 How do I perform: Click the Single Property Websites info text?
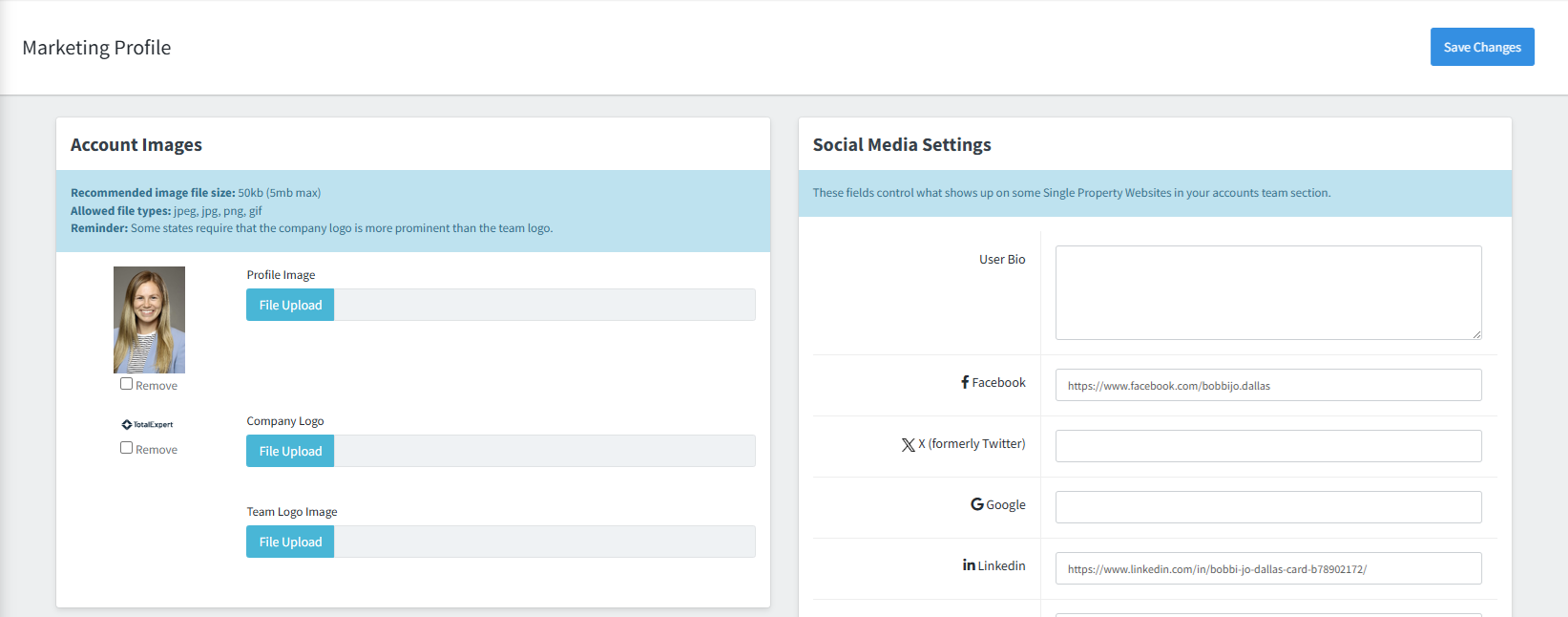(1072, 193)
